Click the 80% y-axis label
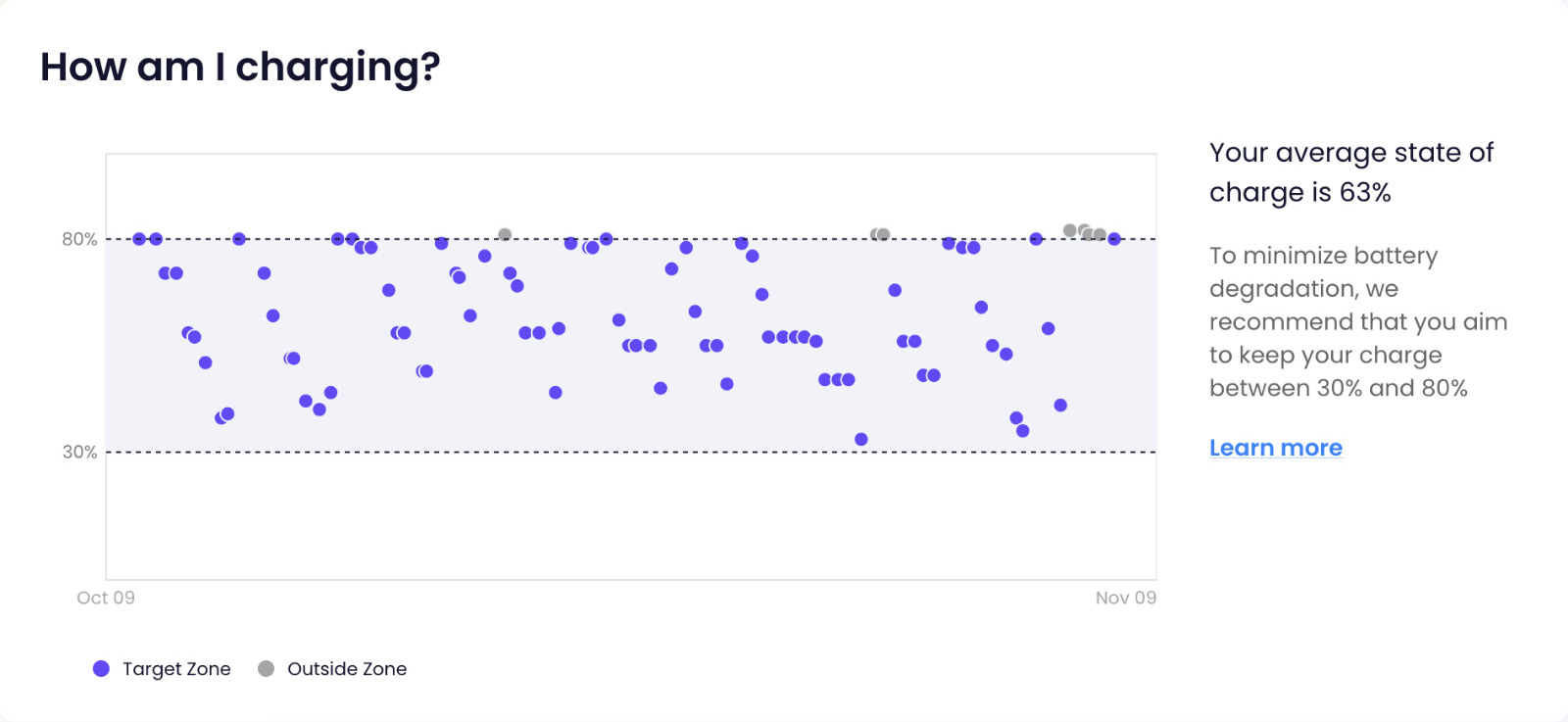 (x=79, y=239)
